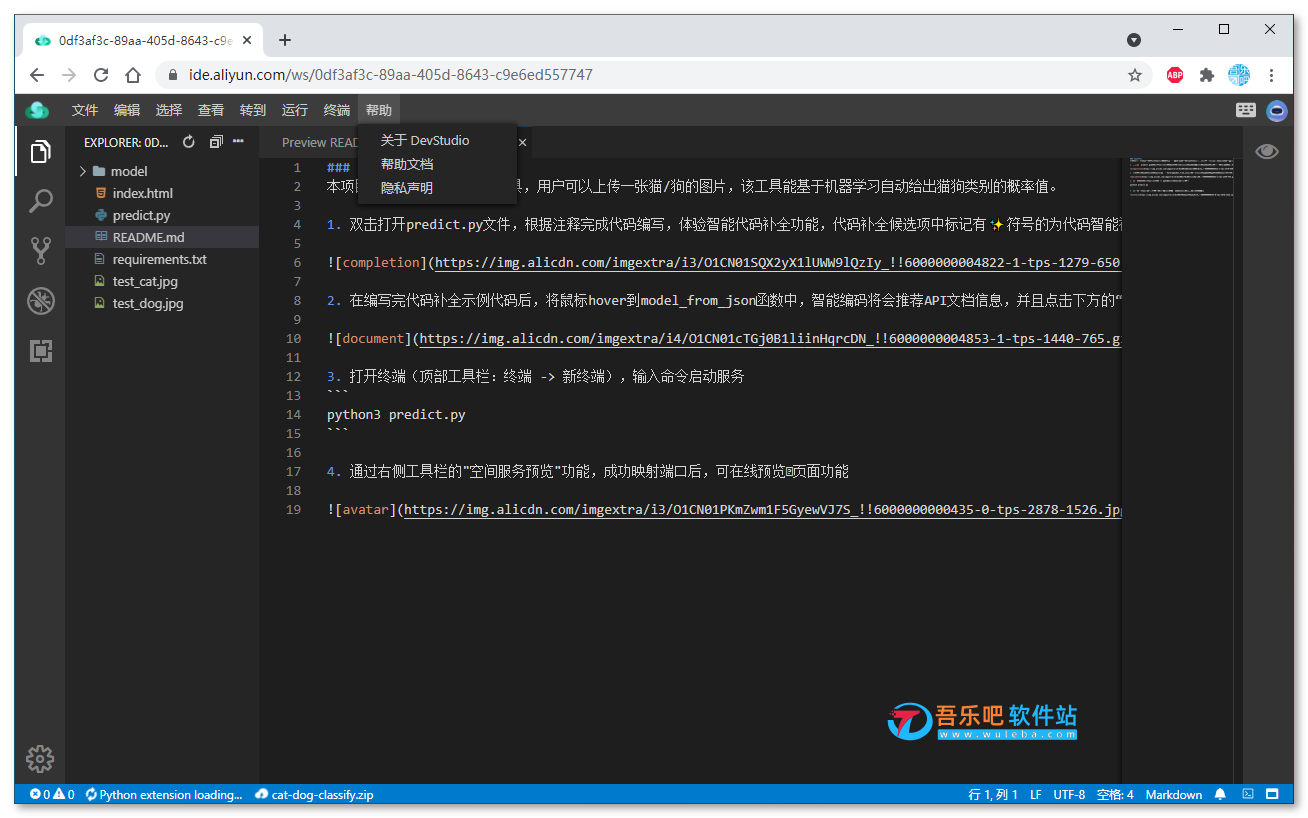The image size is (1308, 818).
Task: Open the 转到 menu
Action: coord(253,110)
